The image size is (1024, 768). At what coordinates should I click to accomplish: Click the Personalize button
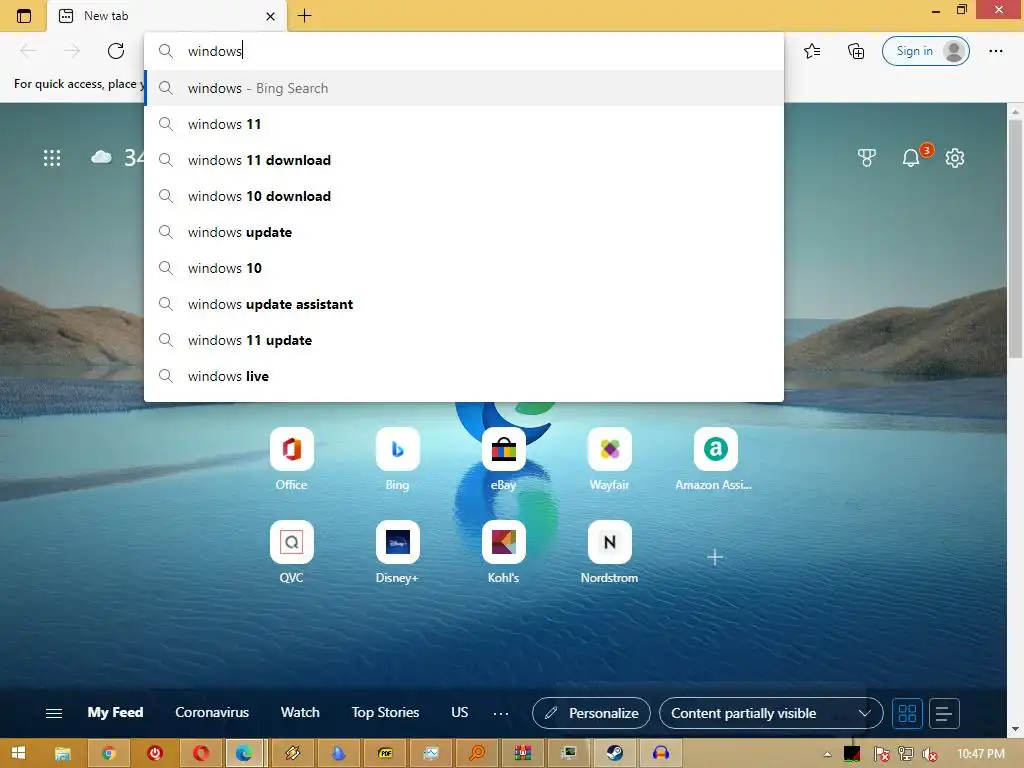(x=592, y=713)
